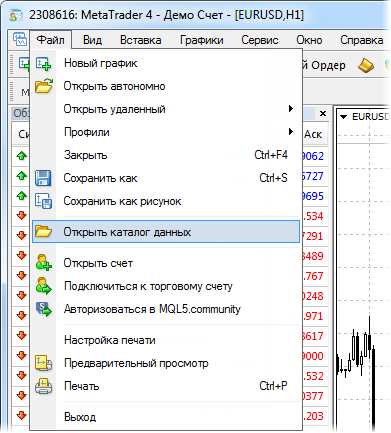391x433 pixels.
Task: Expand the Профили submenu
Action: click(x=166, y=132)
